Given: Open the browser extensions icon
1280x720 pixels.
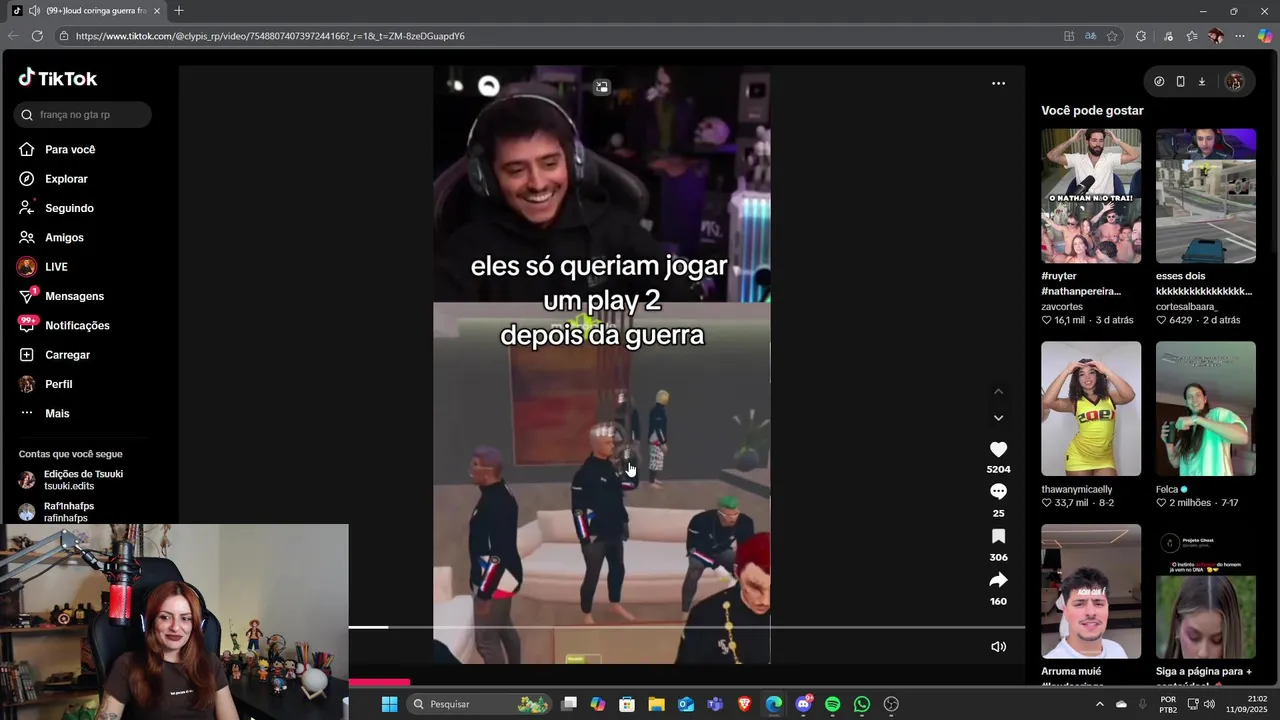Looking at the screenshot, I should pos(1141,36).
